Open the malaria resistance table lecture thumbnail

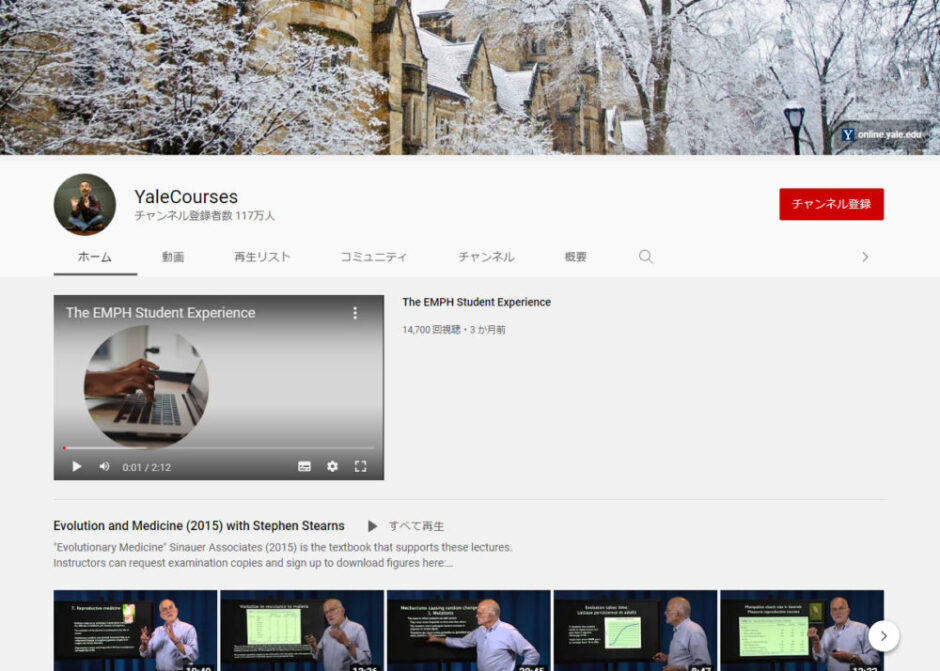302,630
